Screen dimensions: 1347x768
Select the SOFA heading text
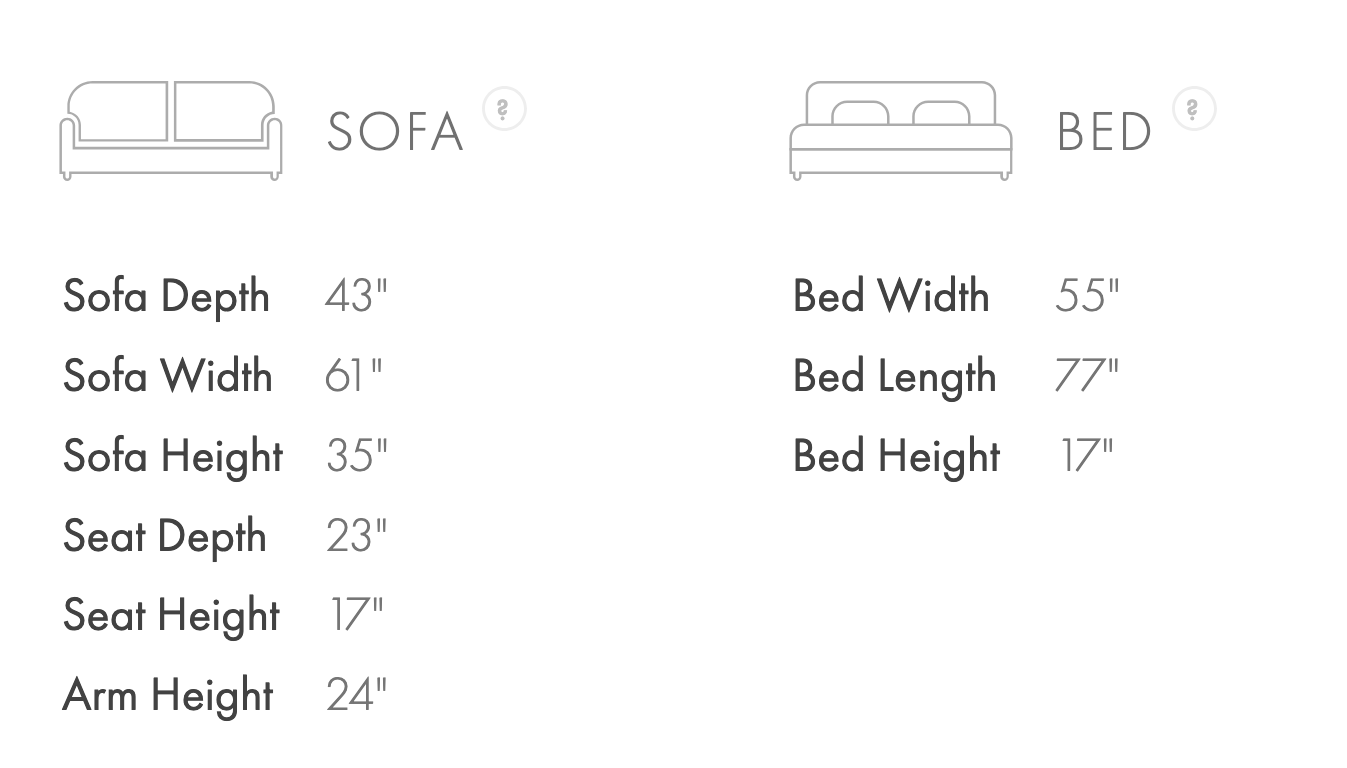(x=396, y=132)
